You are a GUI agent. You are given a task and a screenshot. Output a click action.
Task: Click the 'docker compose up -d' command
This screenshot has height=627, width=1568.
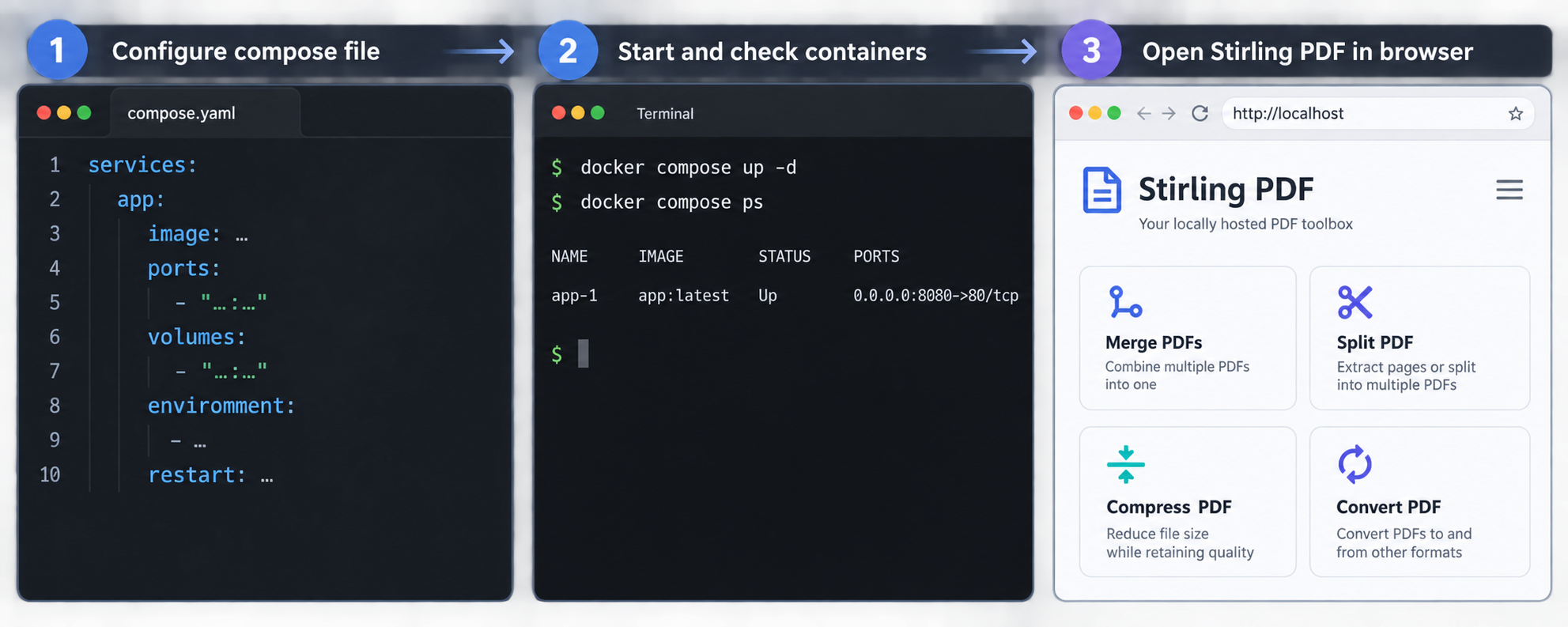[x=688, y=168]
